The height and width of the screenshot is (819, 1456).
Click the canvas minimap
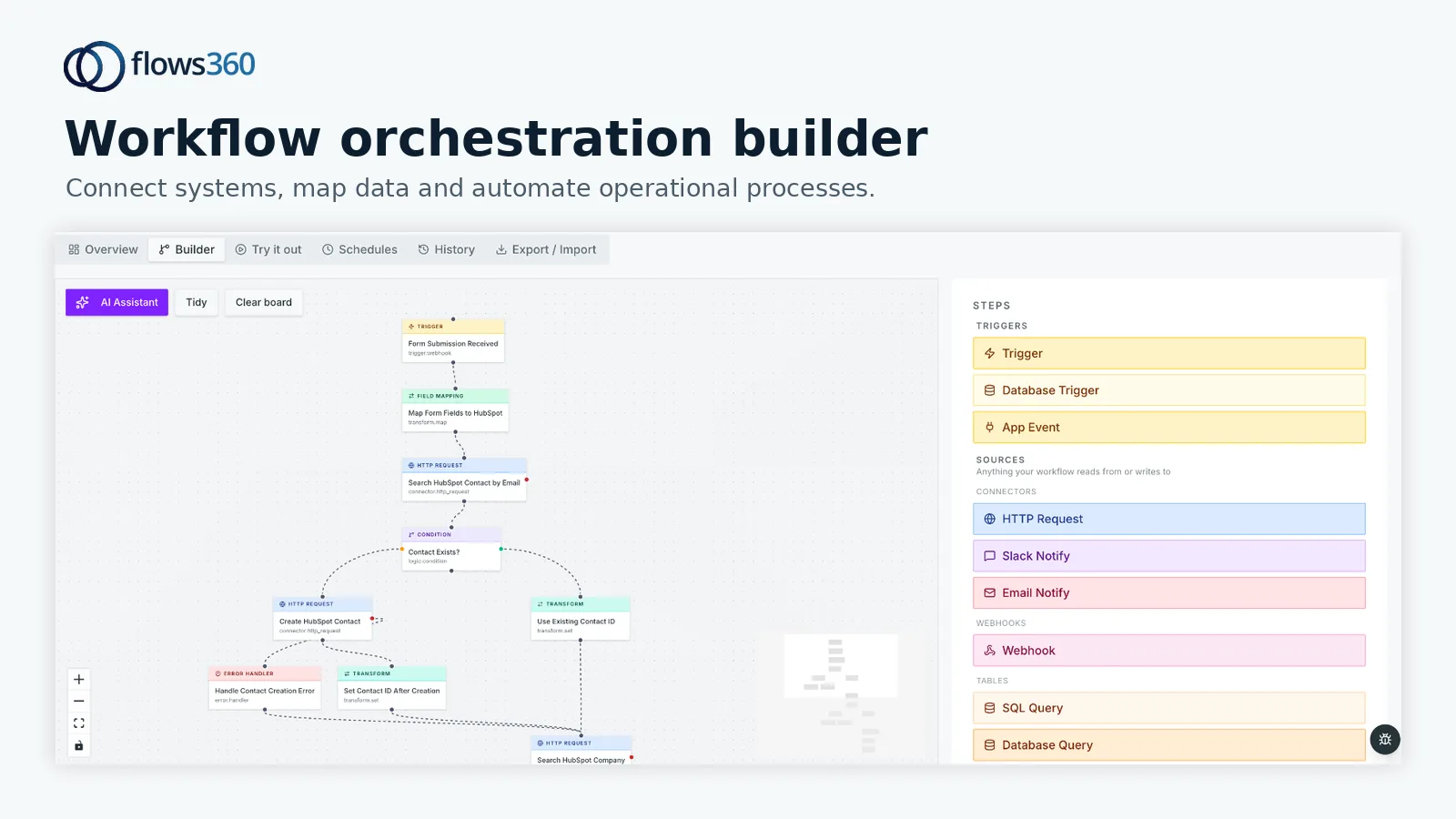click(x=841, y=694)
